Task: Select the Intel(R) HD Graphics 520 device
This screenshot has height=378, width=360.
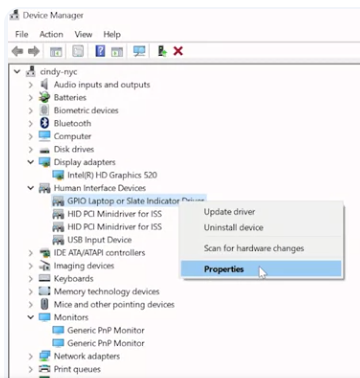Action: (112, 175)
